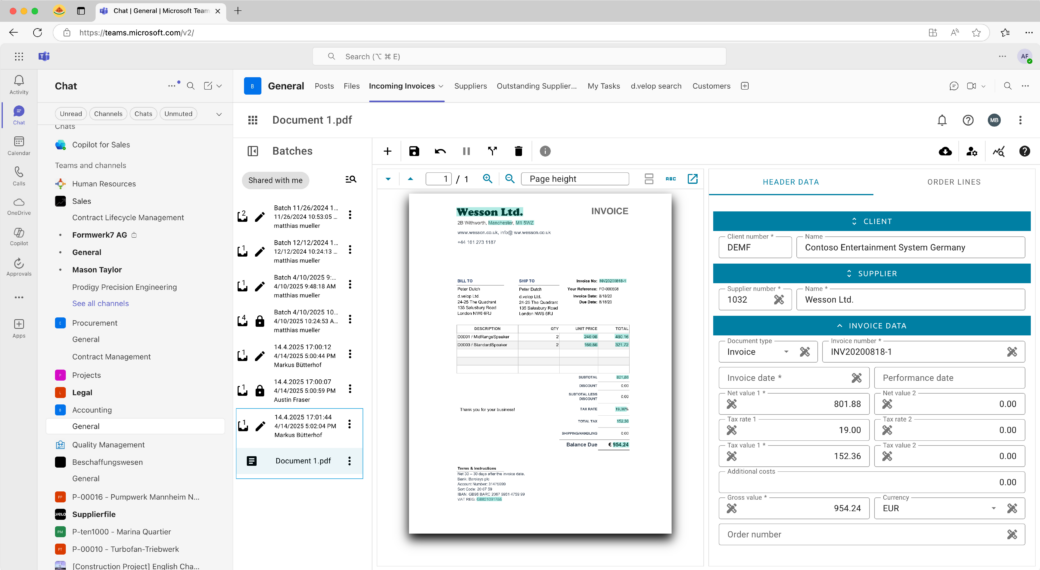Open the d.velop search tab
This screenshot has width=1040, height=570.
[x=656, y=86]
